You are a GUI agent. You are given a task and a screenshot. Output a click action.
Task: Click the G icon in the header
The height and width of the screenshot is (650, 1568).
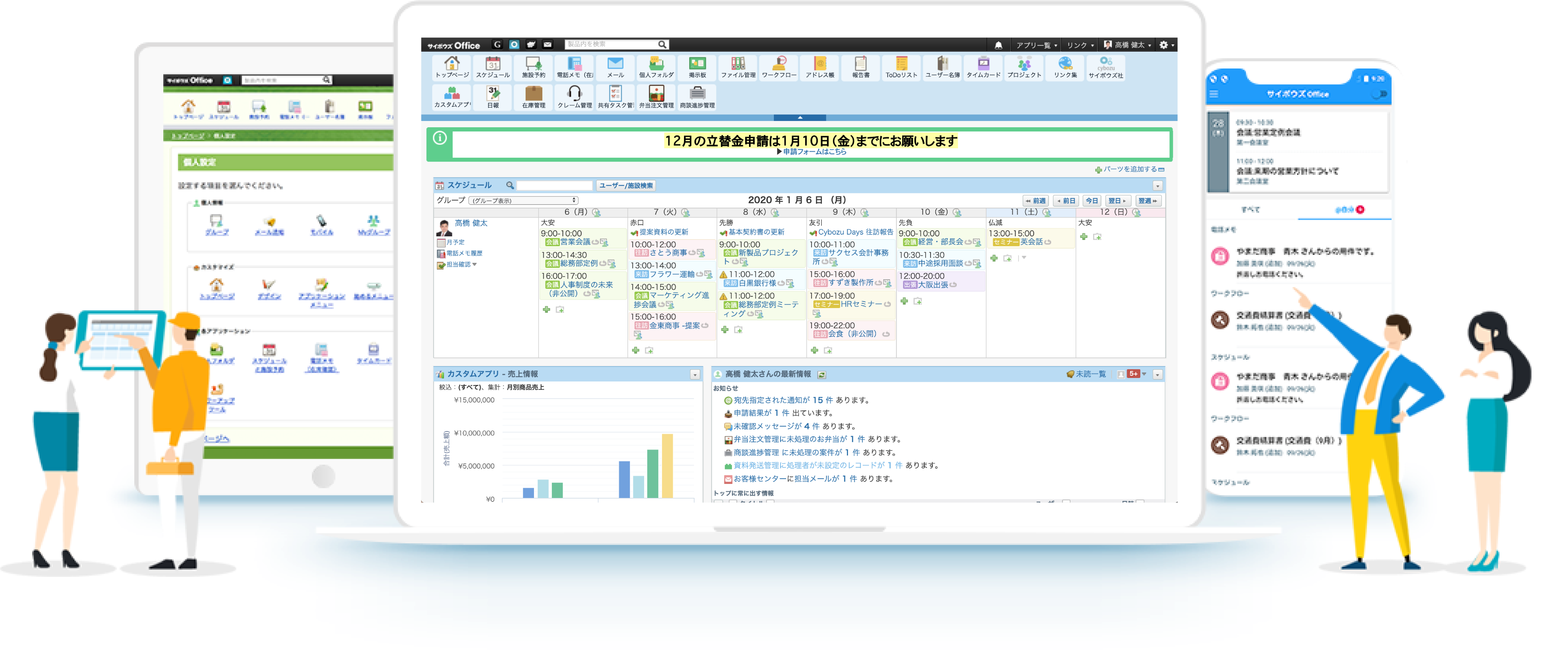point(497,44)
